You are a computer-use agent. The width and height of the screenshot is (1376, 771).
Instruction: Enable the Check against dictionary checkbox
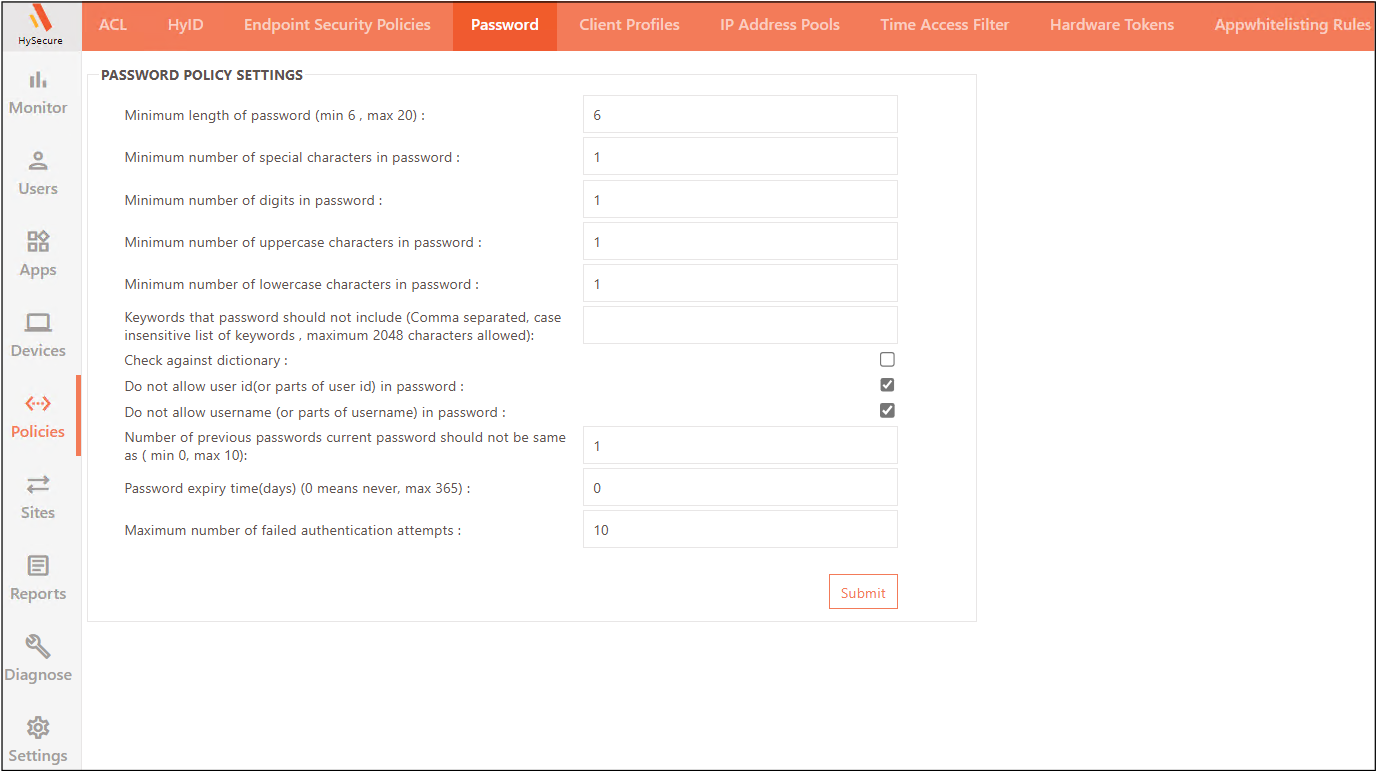[887, 360]
